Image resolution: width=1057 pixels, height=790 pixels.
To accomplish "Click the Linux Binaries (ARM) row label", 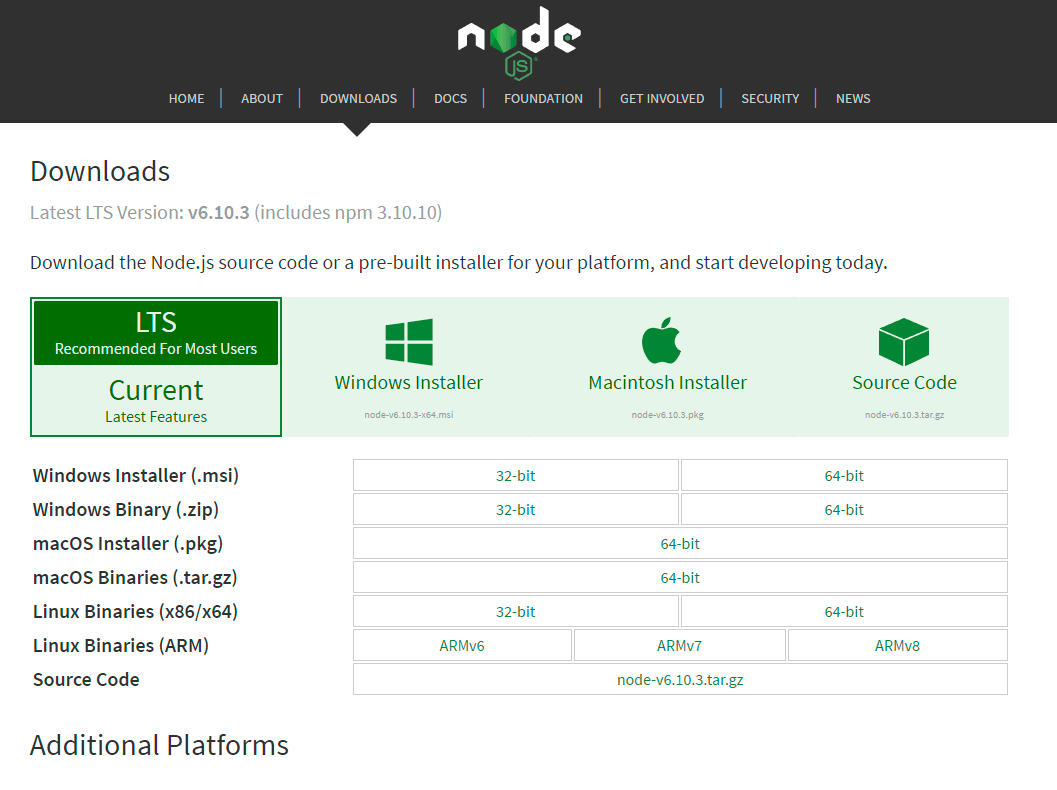I will point(121,646).
